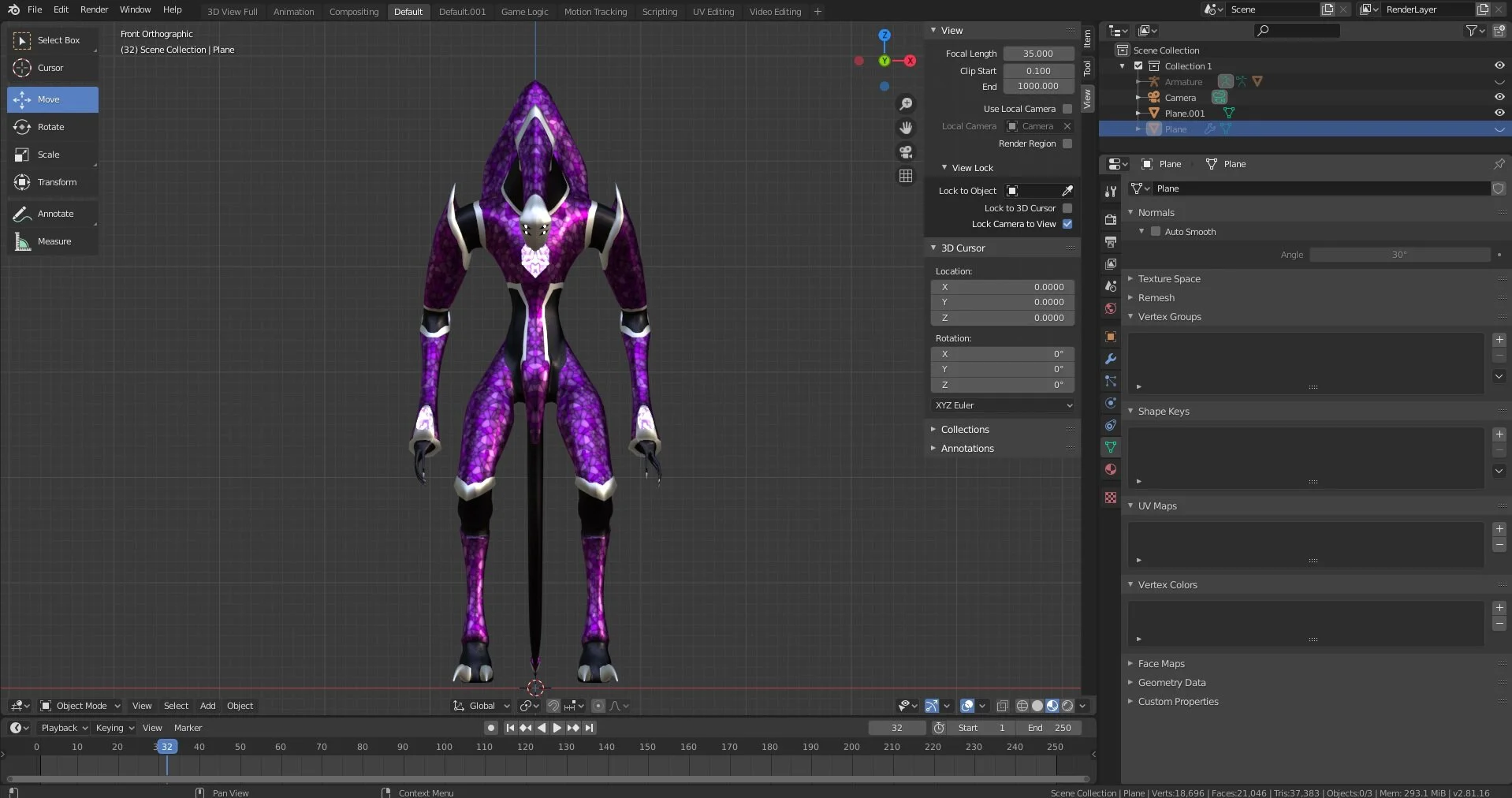Open the XYZ Euler rotation mode dropdown
Image resolution: width=1512 pixels, height=798 pixels.
(x=1003, y=405)
